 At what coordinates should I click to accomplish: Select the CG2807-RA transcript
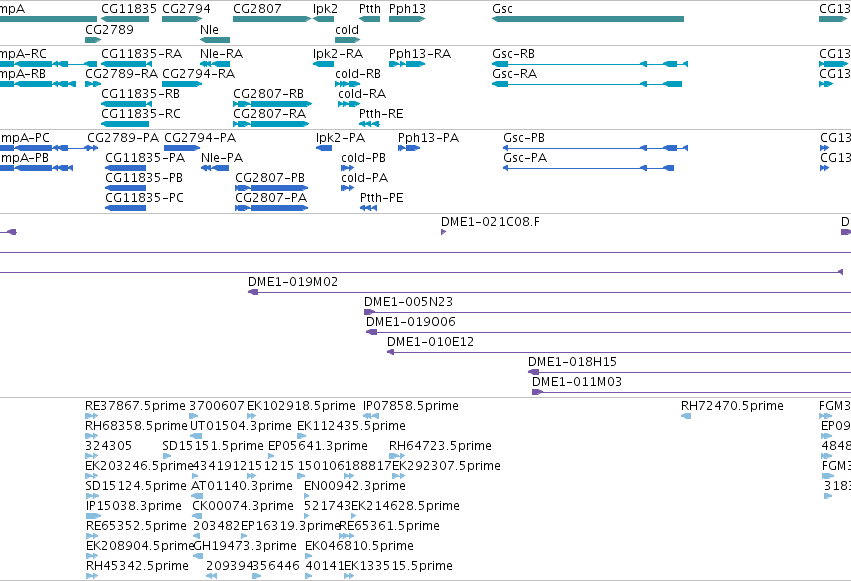click(x=271, y=124)
